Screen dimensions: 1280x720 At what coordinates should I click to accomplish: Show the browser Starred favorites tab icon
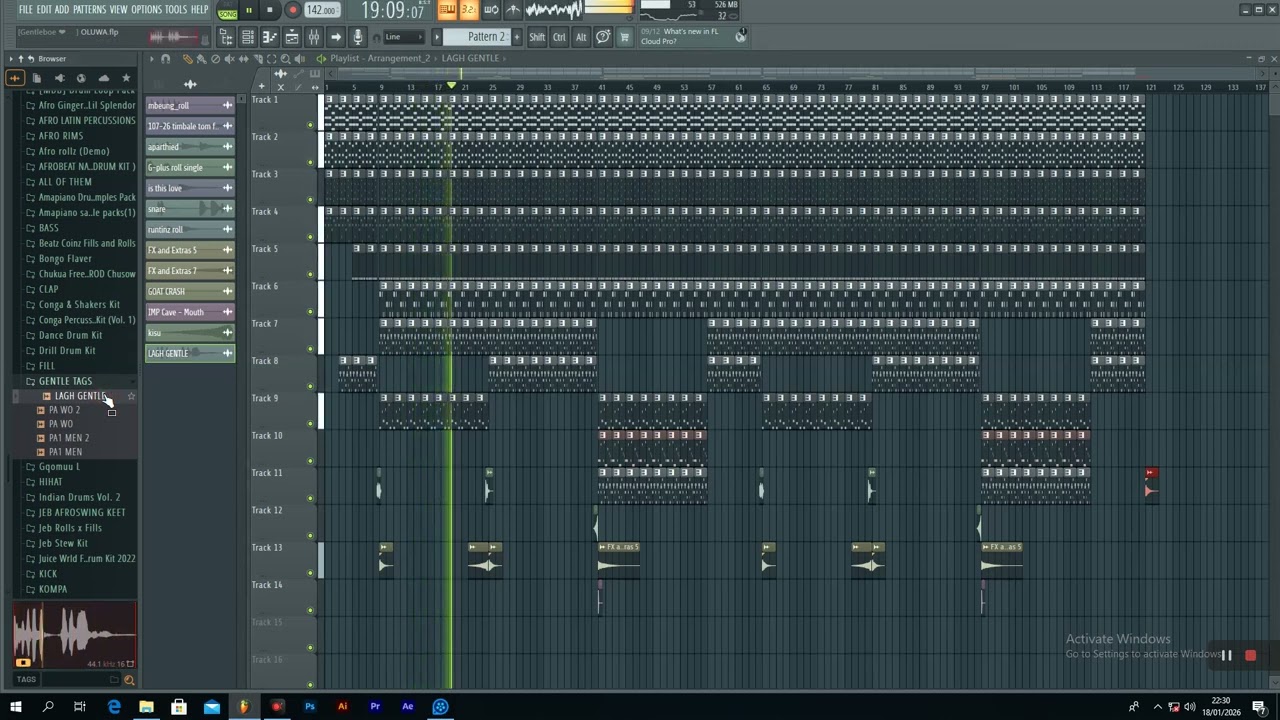tap(126, 78)
